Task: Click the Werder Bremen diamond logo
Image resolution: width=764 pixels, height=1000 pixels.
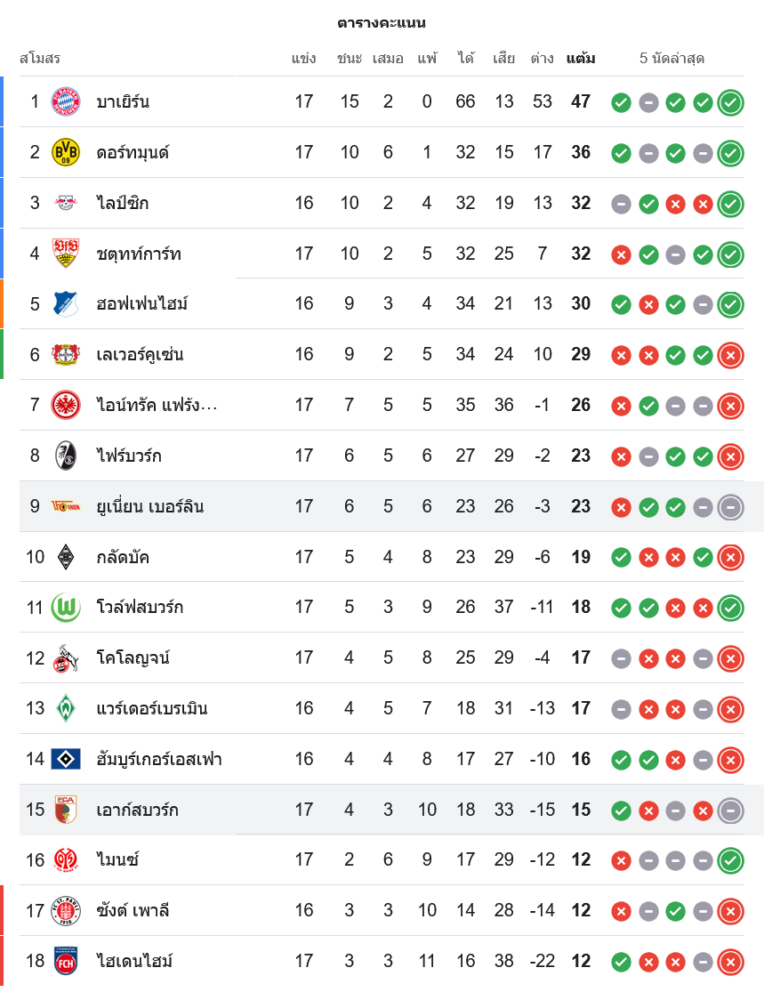Action: coord(65,708)
